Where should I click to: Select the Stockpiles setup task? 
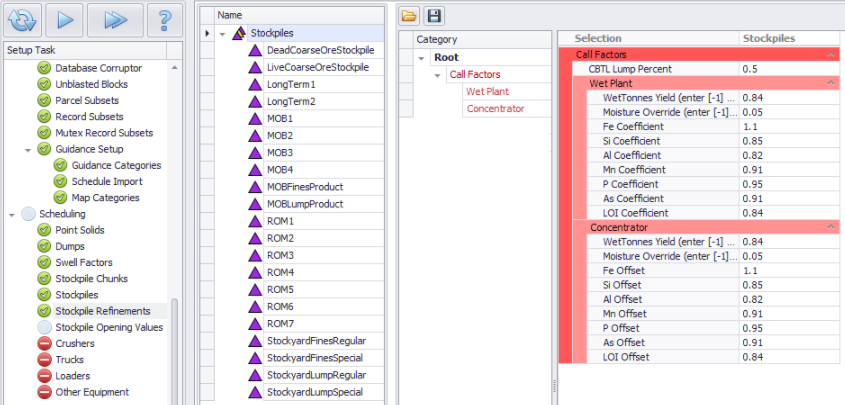(x=77, y=295)
